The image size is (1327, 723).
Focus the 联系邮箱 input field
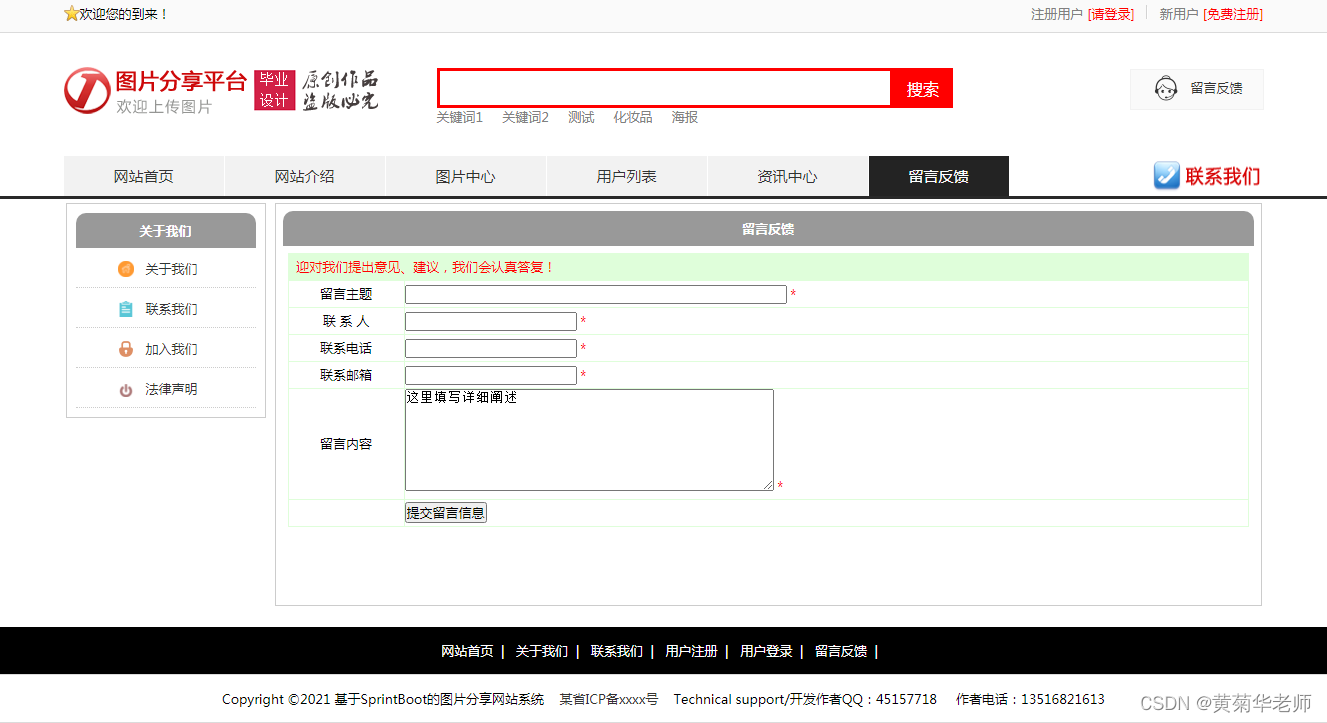click(491, 375)
